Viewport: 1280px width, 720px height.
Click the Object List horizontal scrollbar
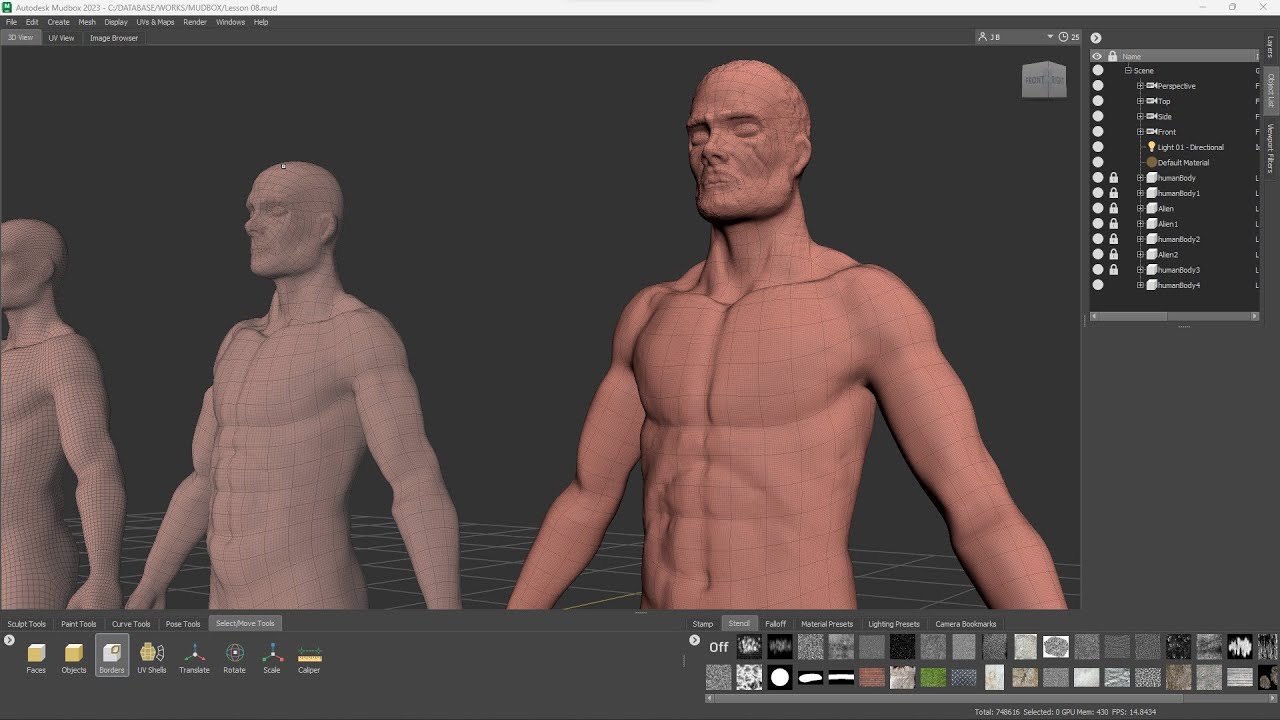[1174, 316]
